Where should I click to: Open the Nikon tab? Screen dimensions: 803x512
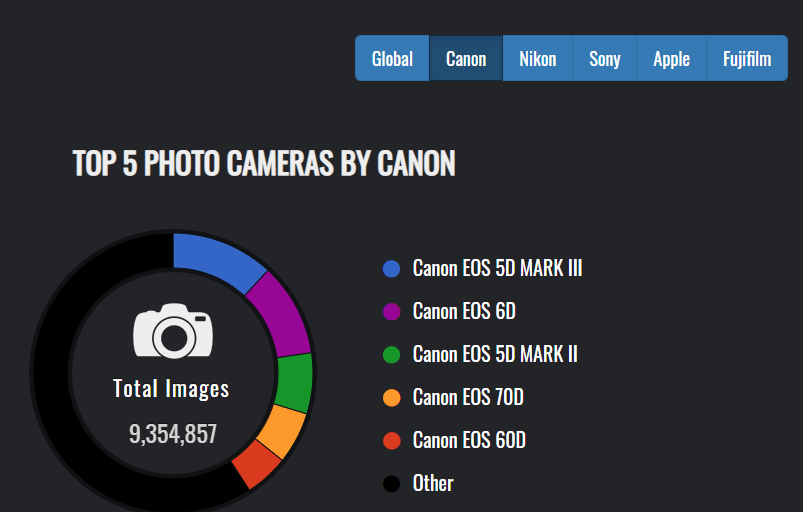pos(538,58)
